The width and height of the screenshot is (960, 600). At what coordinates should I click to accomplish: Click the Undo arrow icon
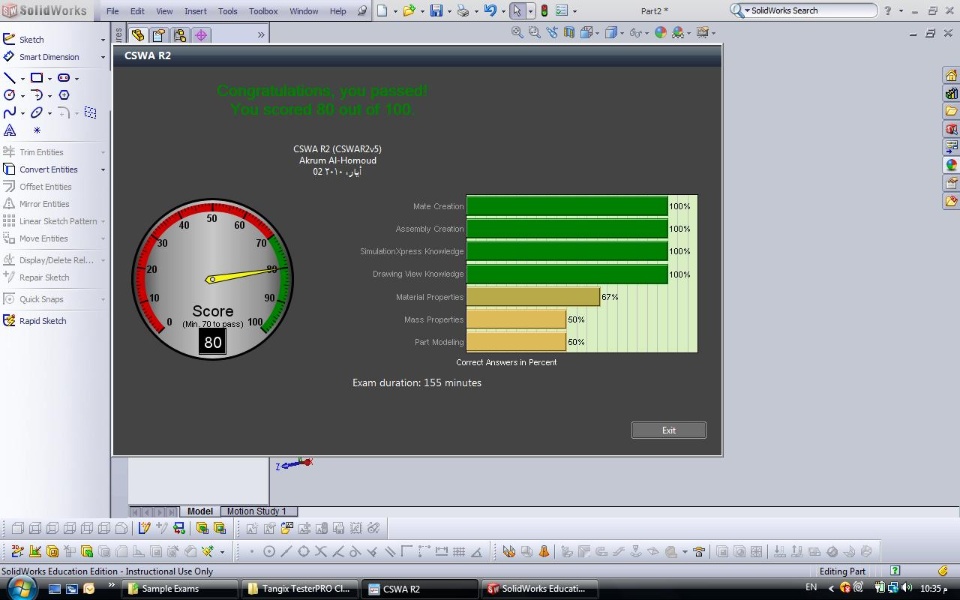[490, 10]
